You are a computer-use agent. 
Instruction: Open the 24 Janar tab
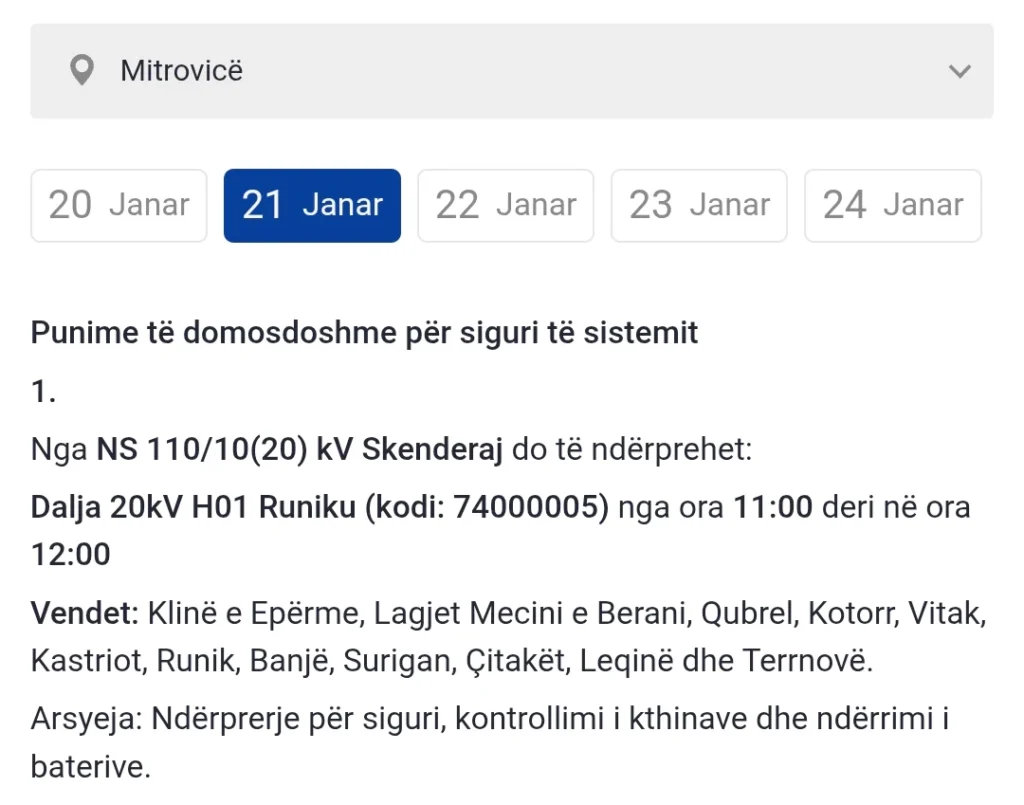893,205
